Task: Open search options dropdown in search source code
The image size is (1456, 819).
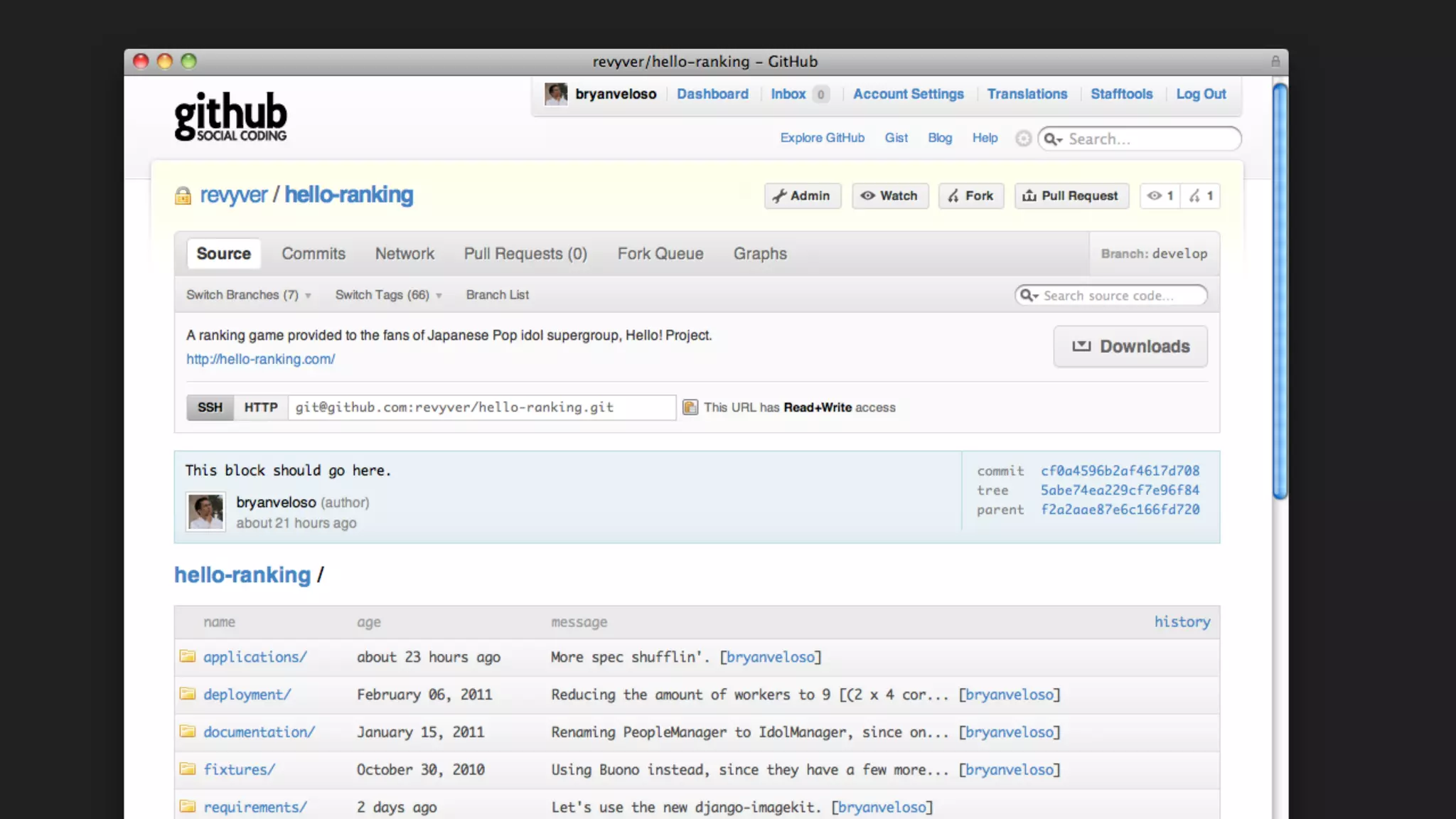Action: 1029,295
